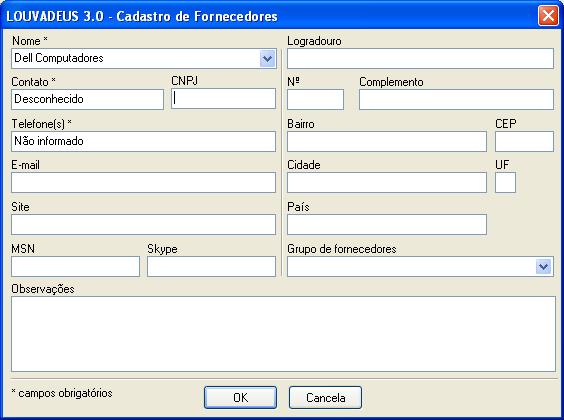Screen dimensions: 564x420
Task: Open the Nome dropdown arrow
Action: coord(267,59)
